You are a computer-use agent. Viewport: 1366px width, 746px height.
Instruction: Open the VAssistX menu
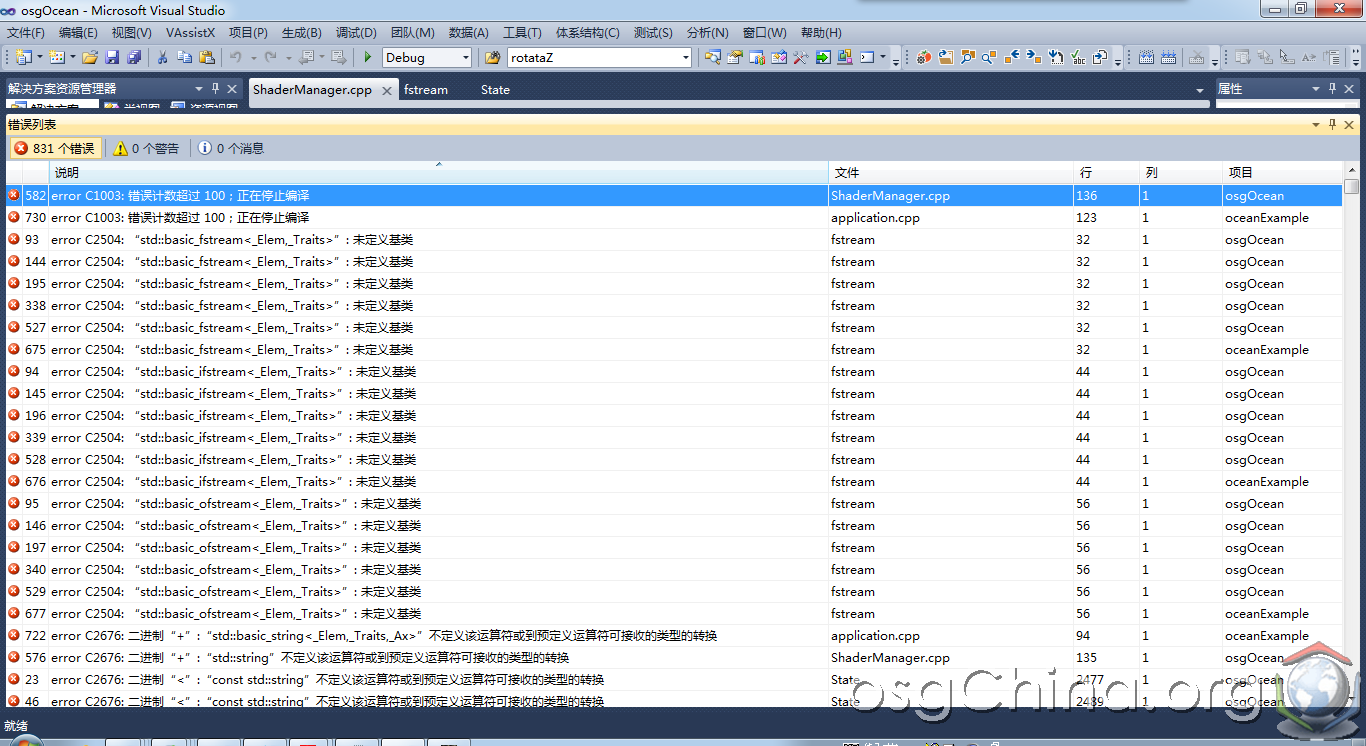tap(190, 33)
